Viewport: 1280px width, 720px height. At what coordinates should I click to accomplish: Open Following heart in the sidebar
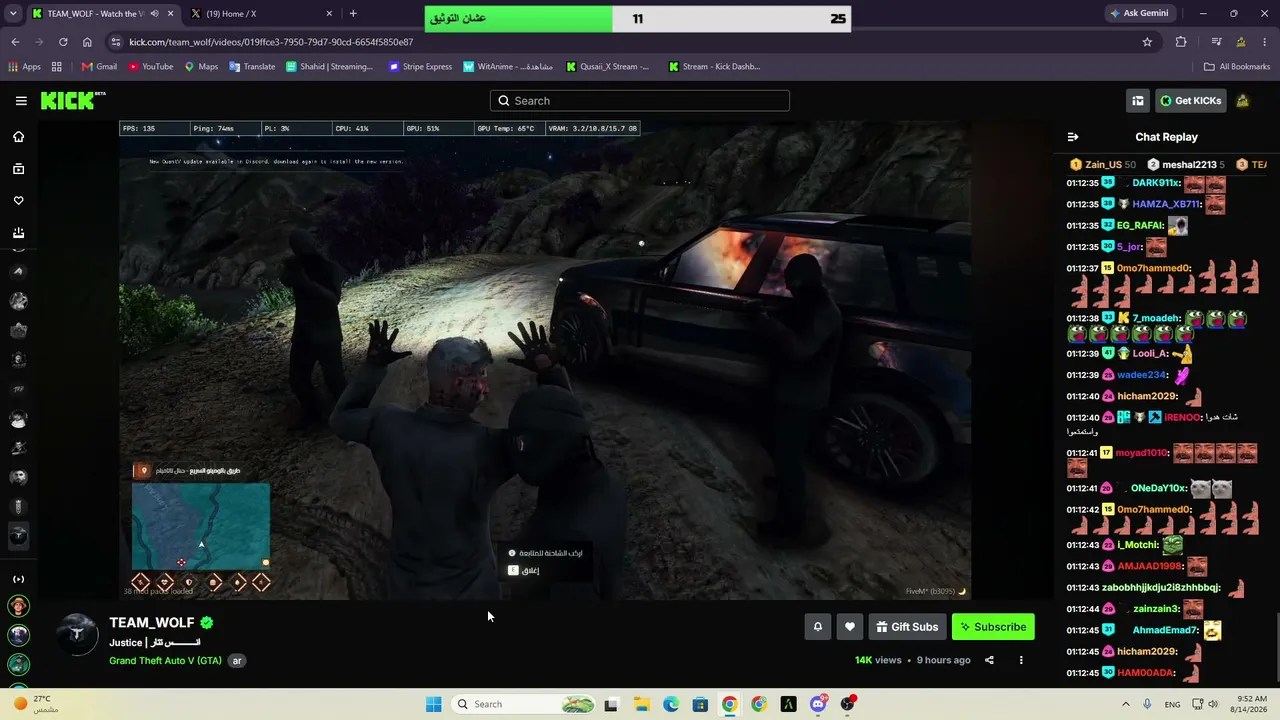tap(18, 201)
